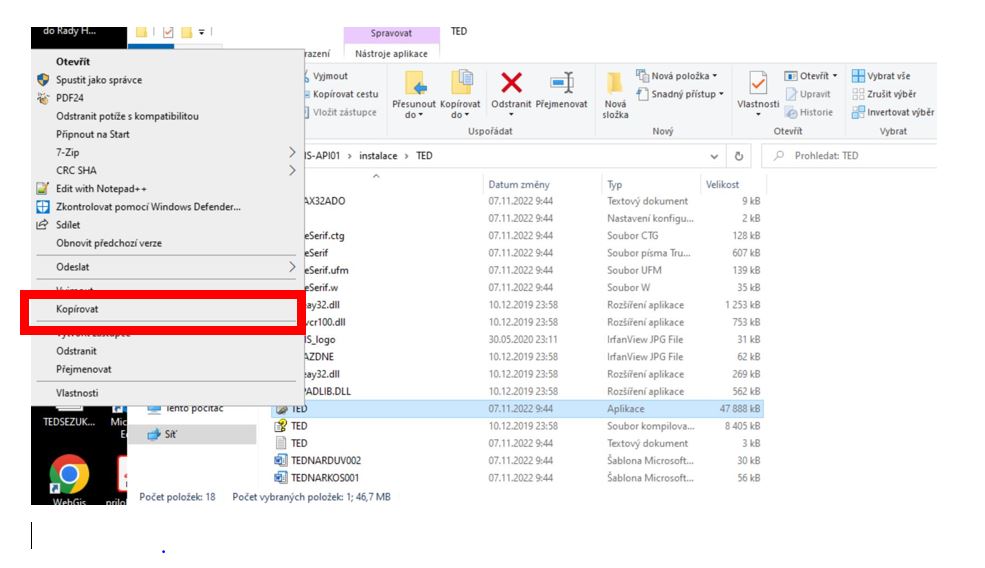
Task: Click the Kopírovat do icon in ribbon
Action: coord(460,82)
